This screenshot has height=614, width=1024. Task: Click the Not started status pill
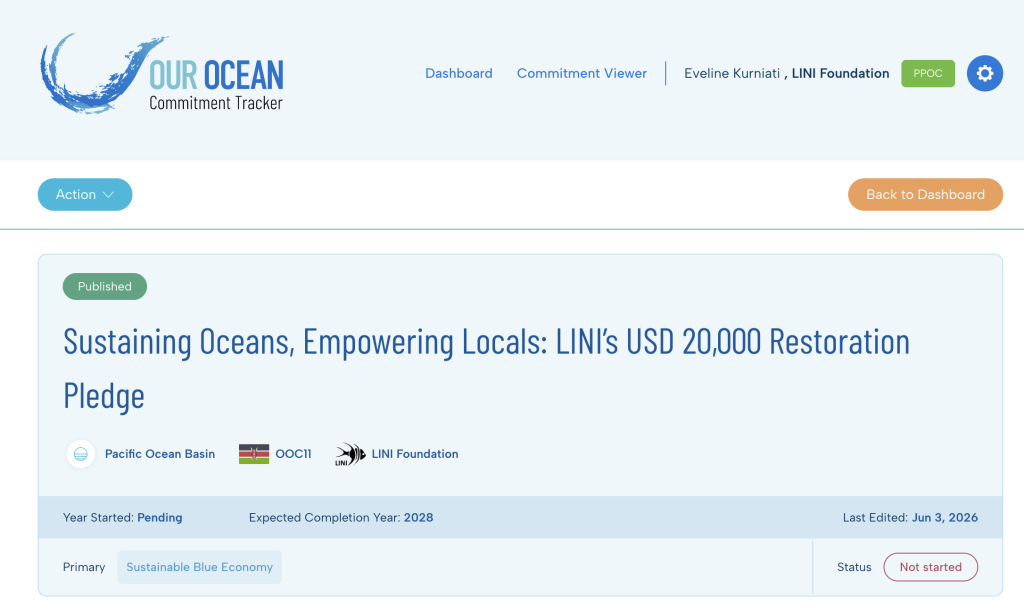coord(931,567)
